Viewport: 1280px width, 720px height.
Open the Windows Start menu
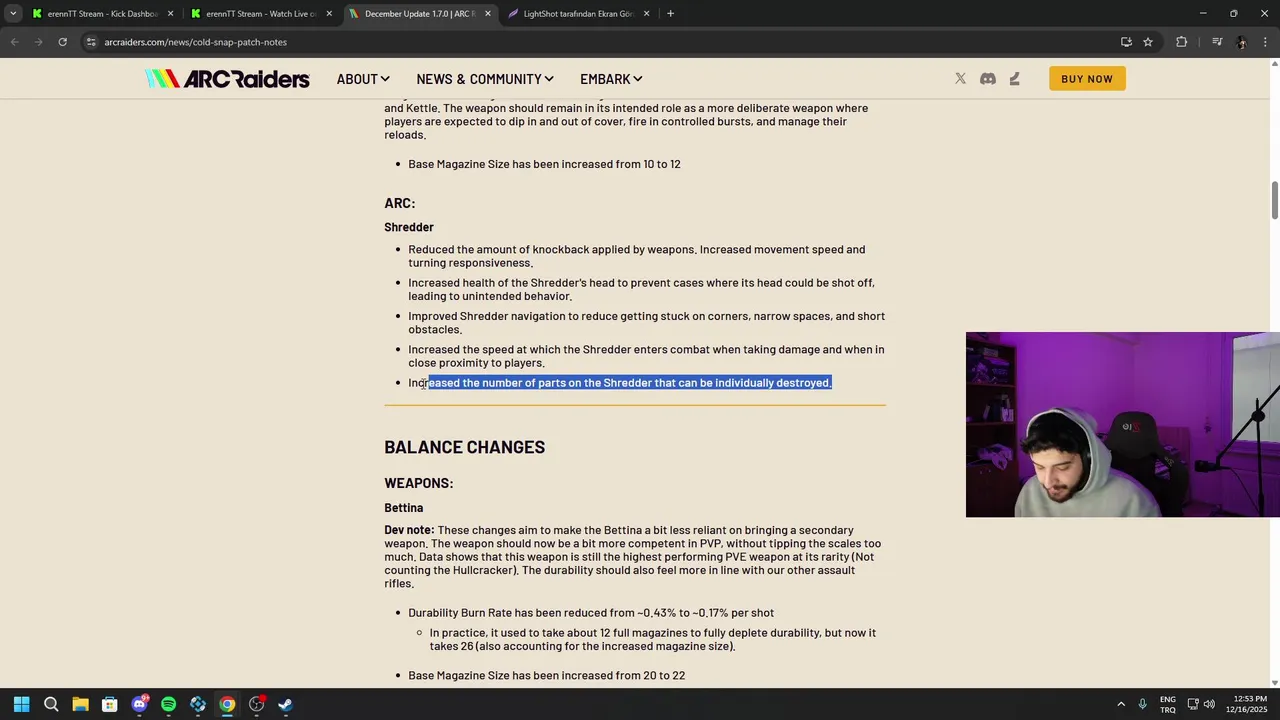21,704
